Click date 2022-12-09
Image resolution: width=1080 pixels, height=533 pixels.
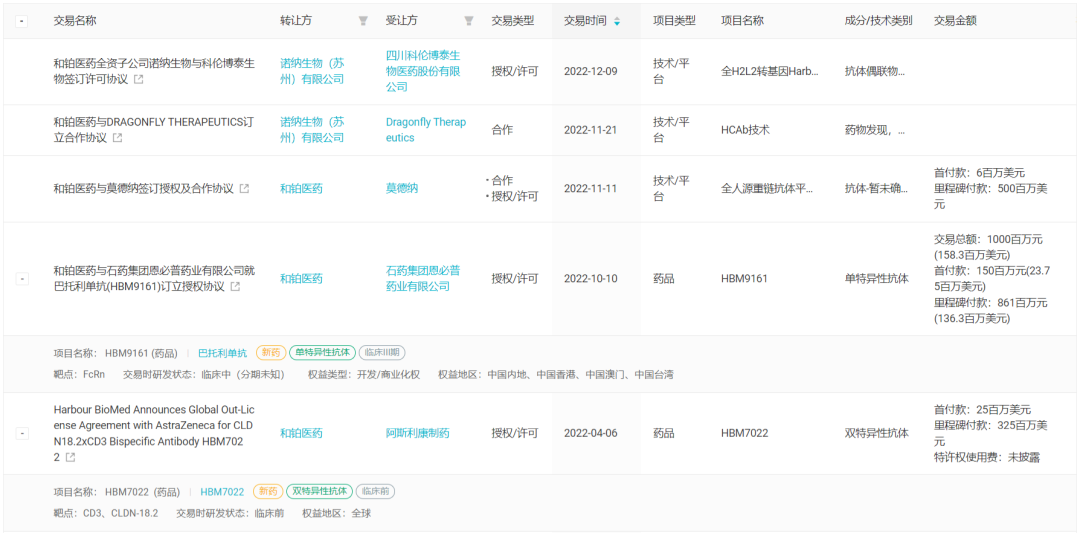click(590, 71)
